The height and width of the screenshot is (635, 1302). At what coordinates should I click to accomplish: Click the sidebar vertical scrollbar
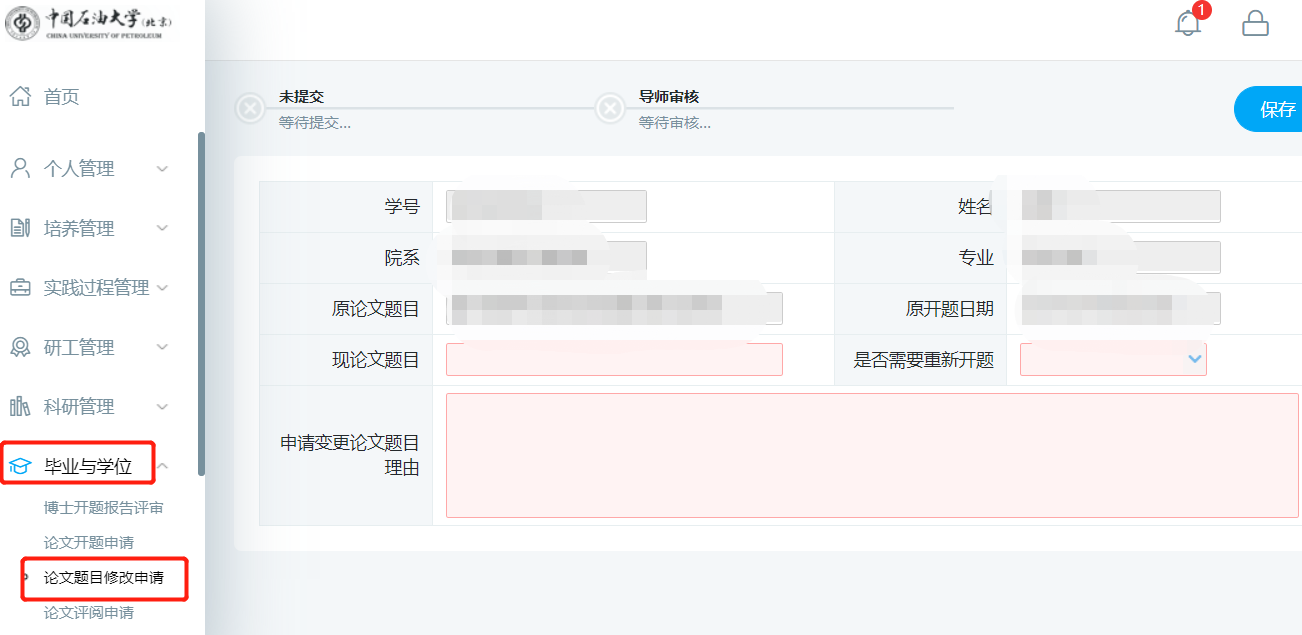(201, 300)
